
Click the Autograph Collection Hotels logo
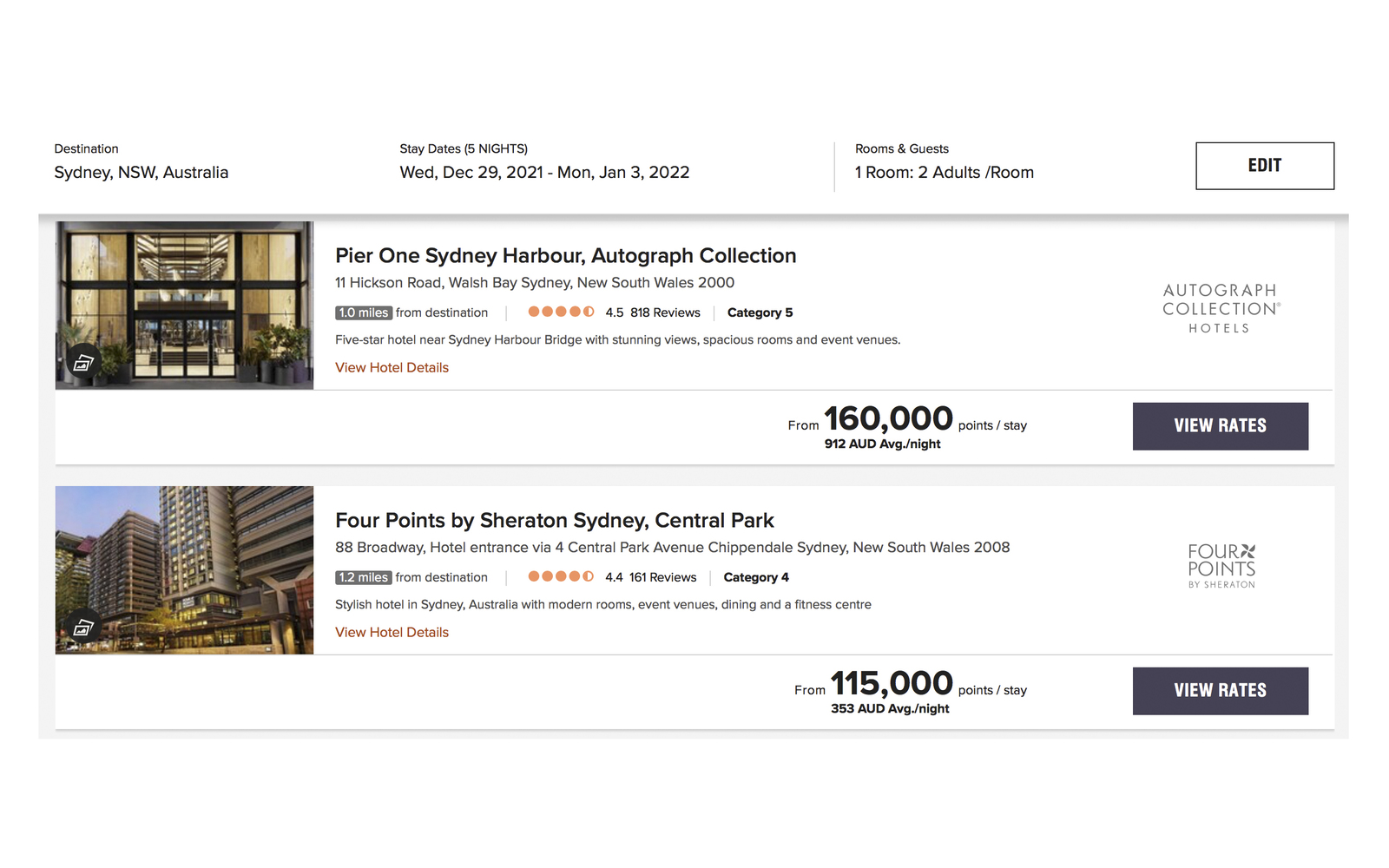click(1220, 308)
